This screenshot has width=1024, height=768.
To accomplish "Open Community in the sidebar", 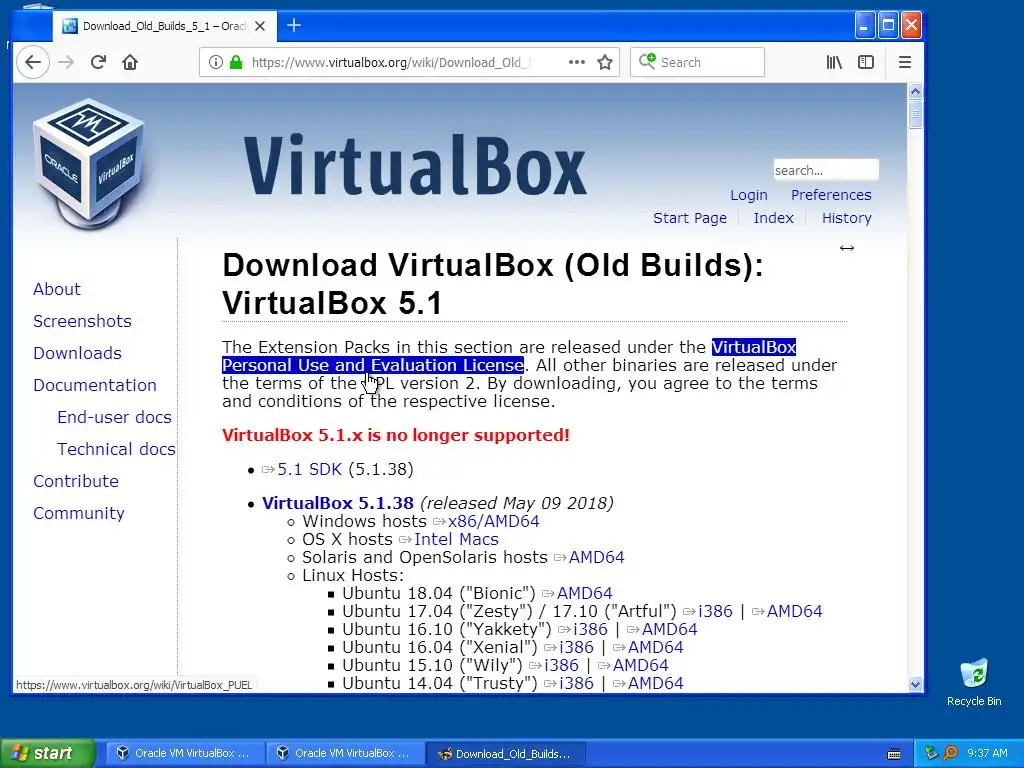I will click(x=78, y=513).
